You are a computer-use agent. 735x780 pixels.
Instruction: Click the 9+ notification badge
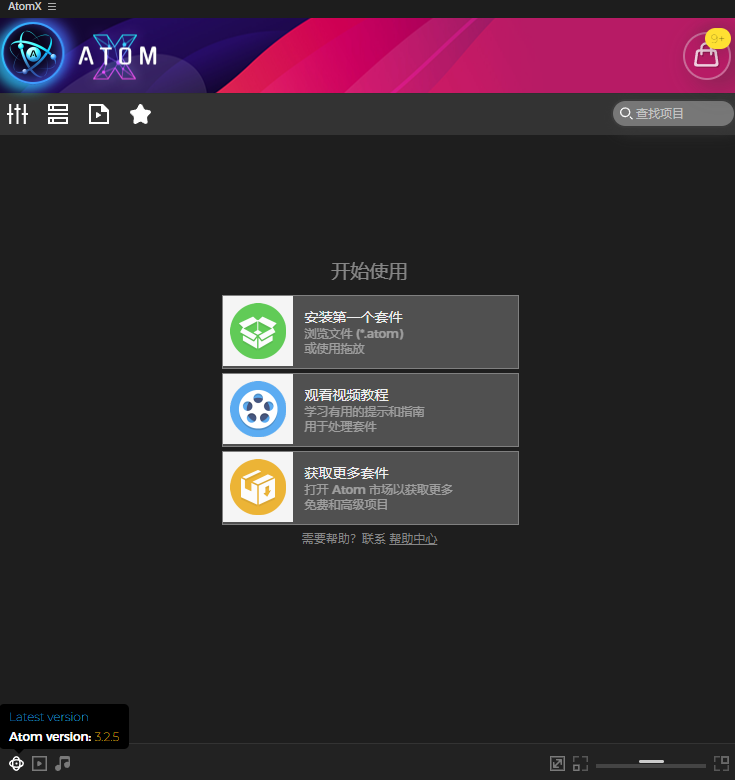718,38
